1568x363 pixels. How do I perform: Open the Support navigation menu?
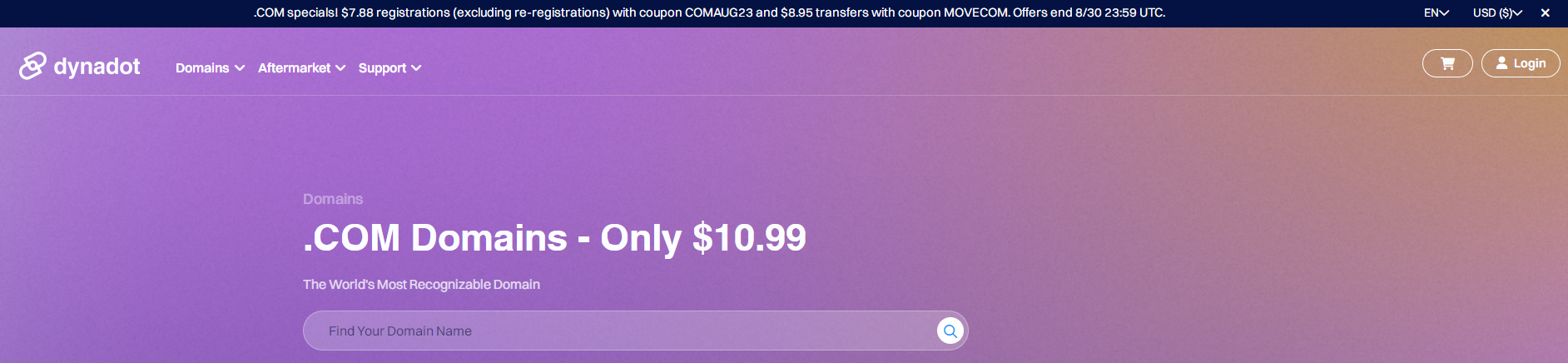coord(382,68)
